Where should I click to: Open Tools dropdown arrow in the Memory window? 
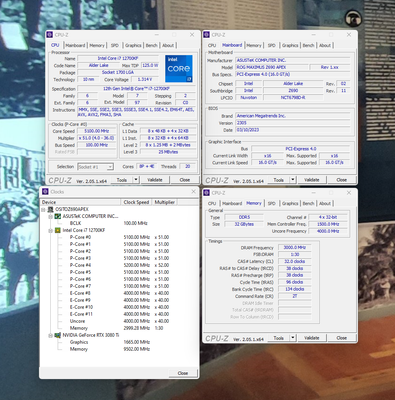(x=293, y=338)
